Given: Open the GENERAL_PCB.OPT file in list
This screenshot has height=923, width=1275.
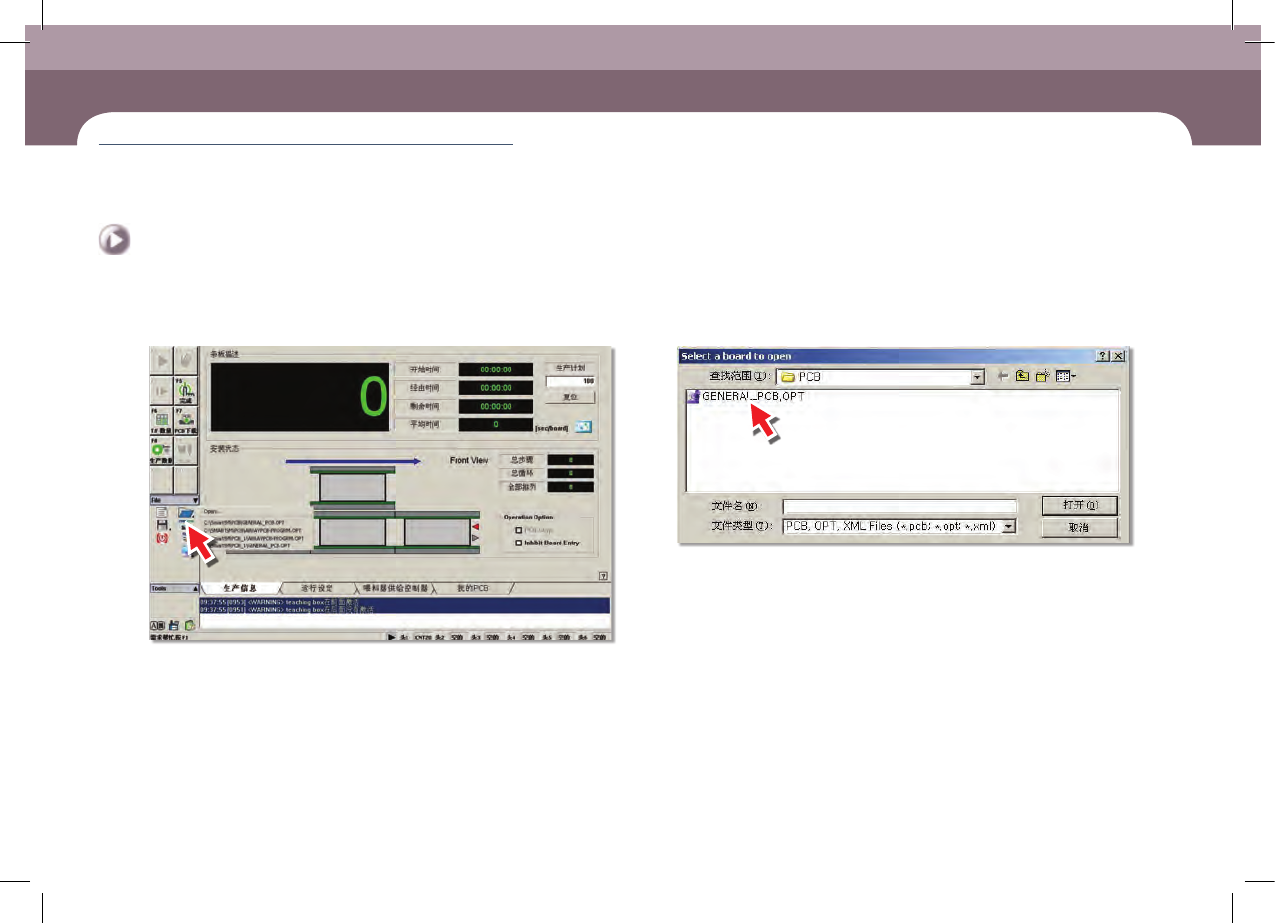Looking at the screenshot, I should pyautogui.click(x=745, y=397).
